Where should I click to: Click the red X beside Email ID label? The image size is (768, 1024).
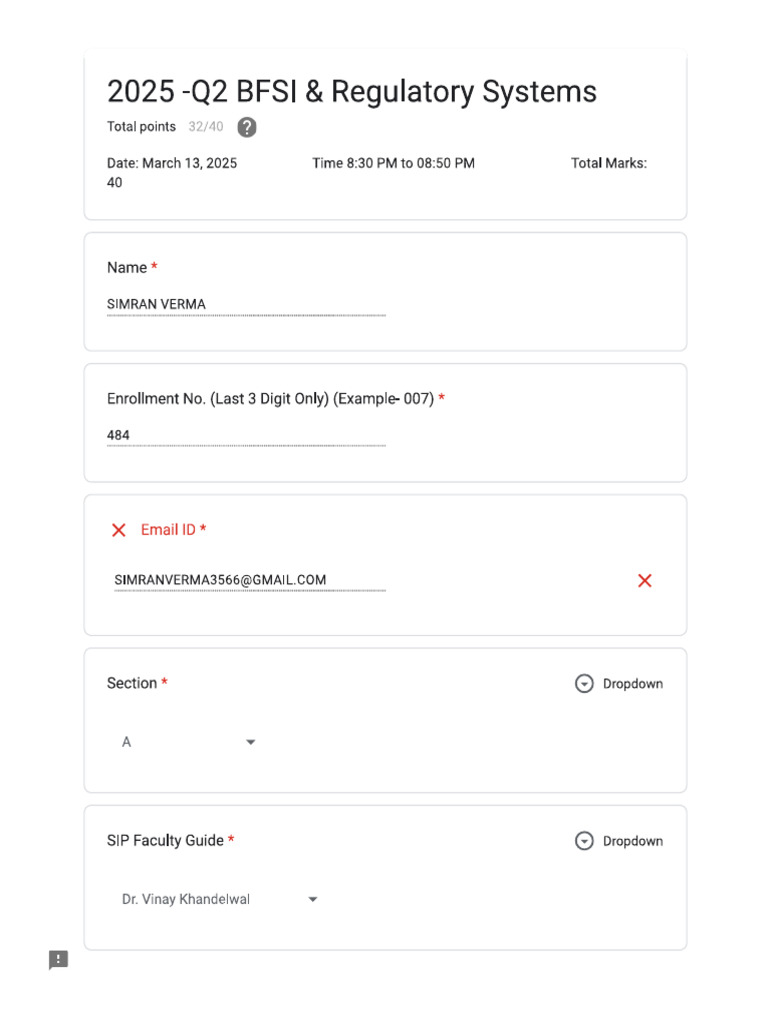click(119, 530)
